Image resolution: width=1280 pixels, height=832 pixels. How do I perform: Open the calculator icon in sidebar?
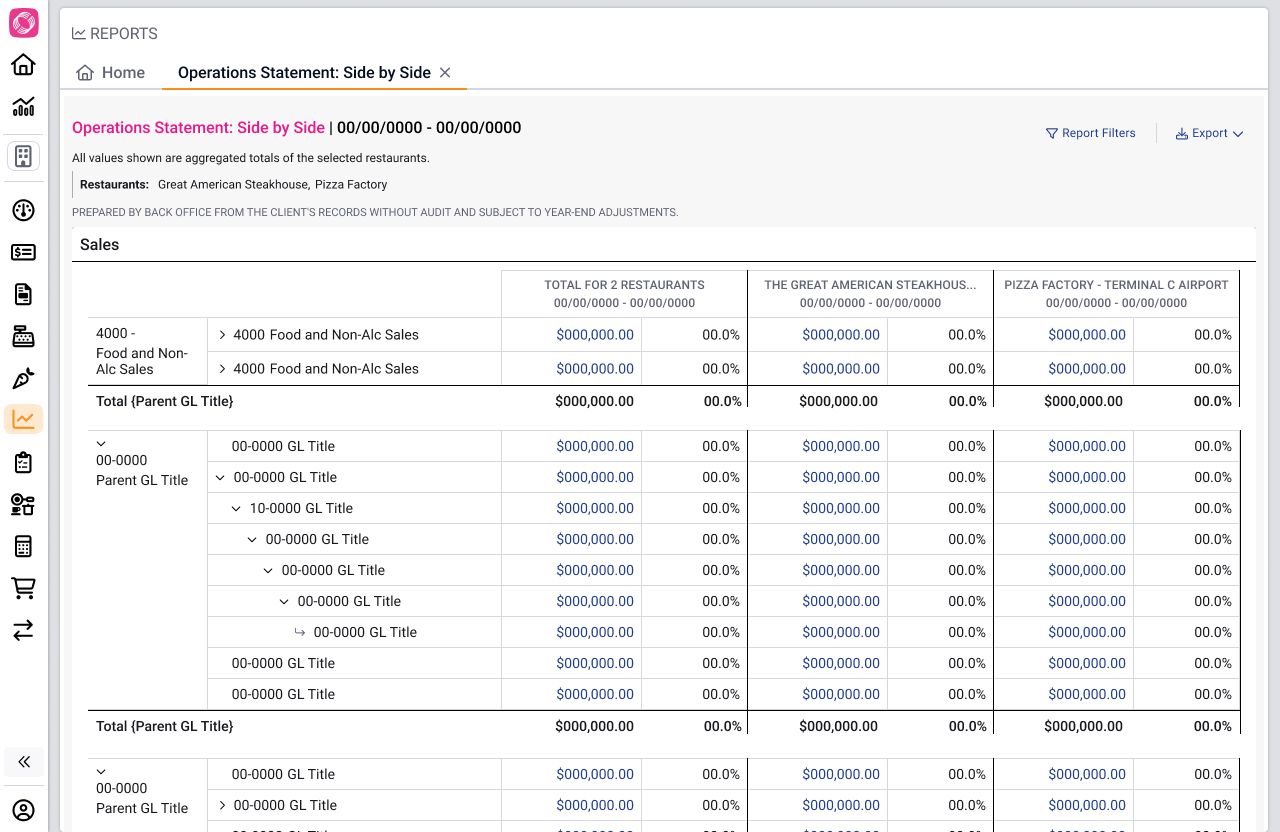point(23,546)
